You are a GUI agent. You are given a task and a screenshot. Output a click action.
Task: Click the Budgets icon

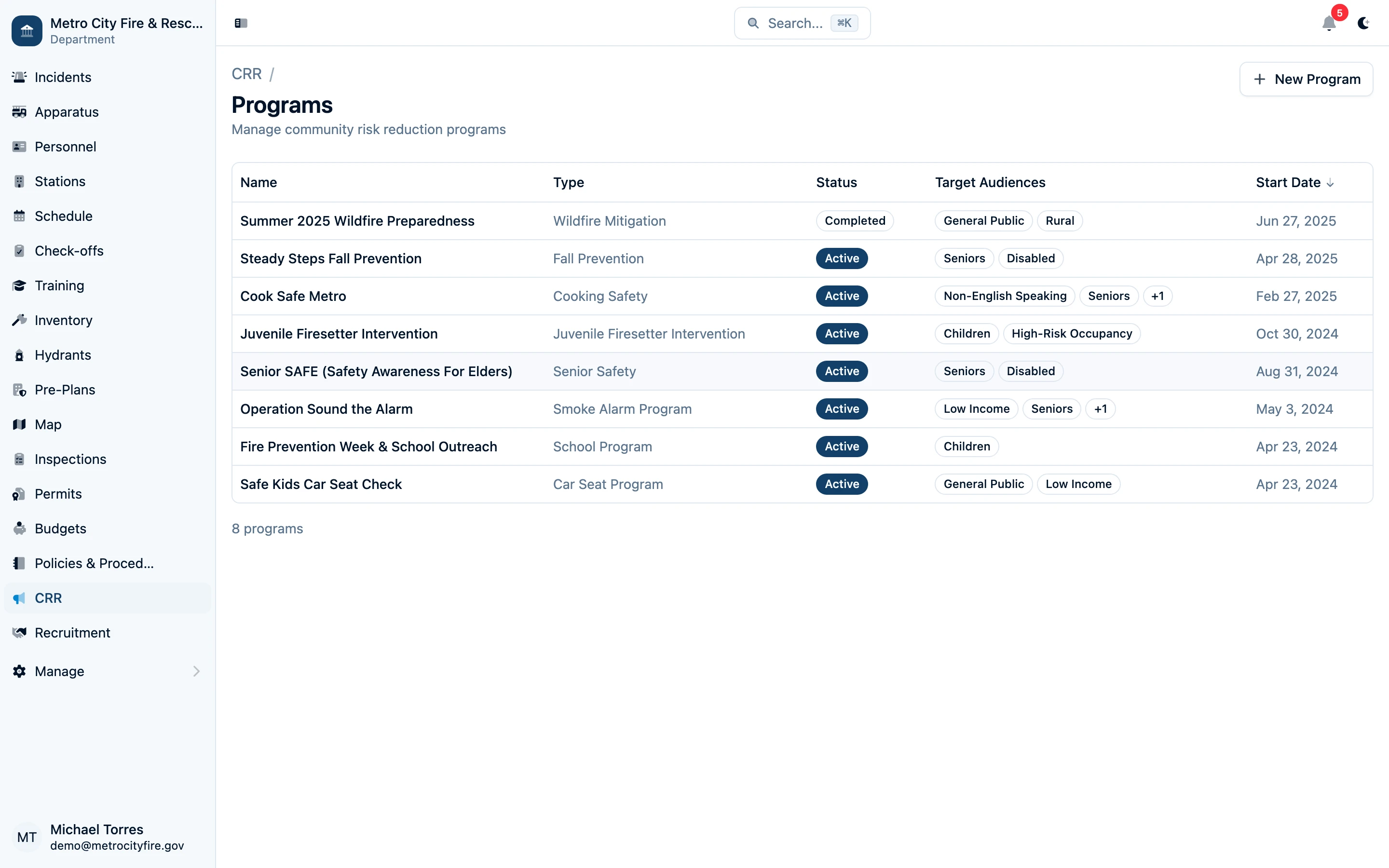tap(19, 528)
